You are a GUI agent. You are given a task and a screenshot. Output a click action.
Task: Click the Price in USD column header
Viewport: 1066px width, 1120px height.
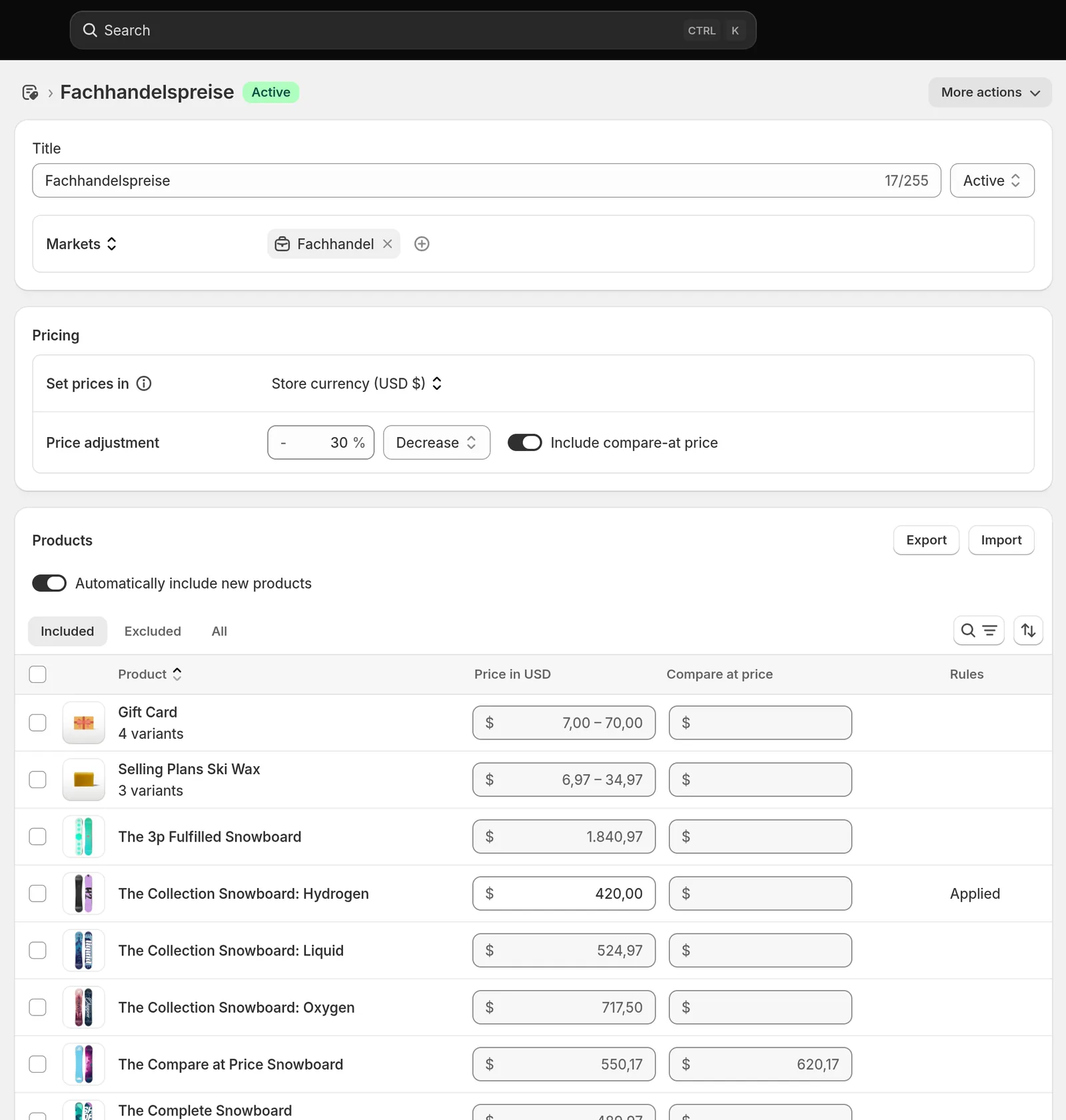(x=512, y=674)
